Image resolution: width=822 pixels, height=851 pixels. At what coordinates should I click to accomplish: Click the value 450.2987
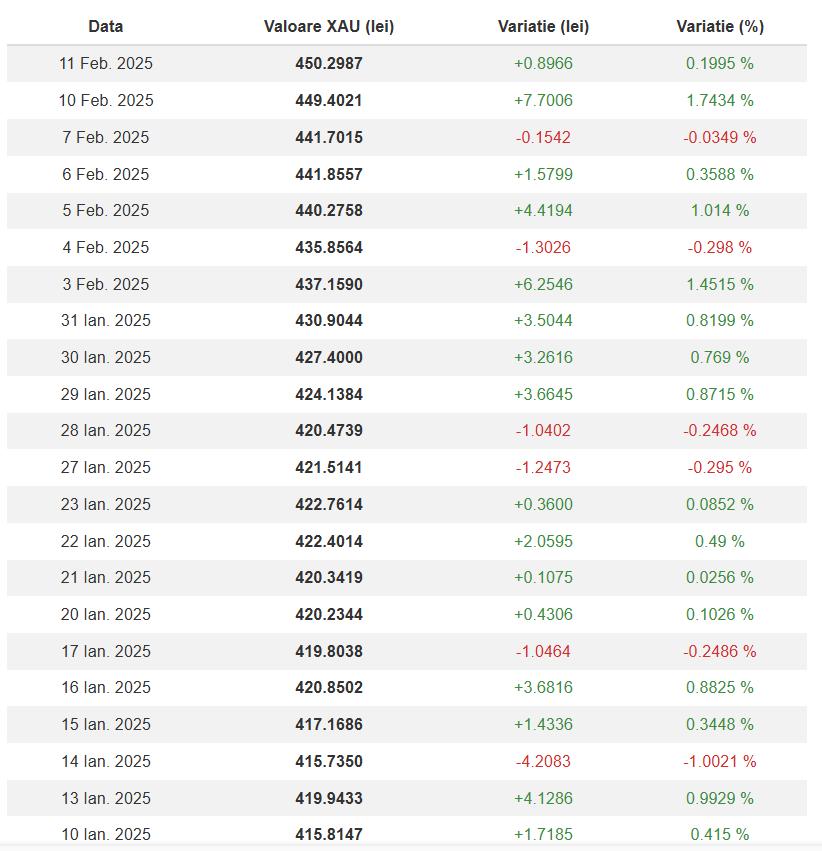coord(329,64)
